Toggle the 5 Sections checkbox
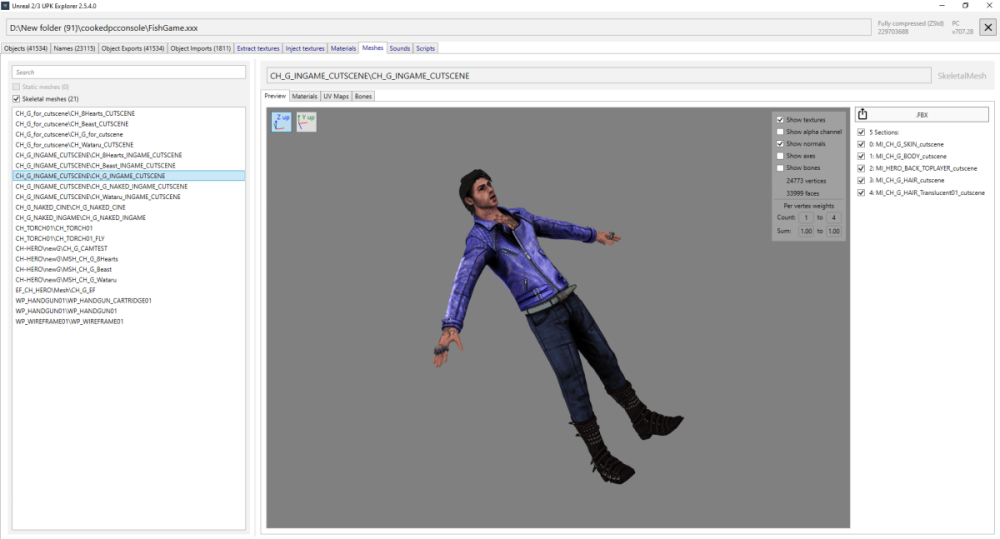The width and height of the screenshot is (1000, 539). click(861, 132)
